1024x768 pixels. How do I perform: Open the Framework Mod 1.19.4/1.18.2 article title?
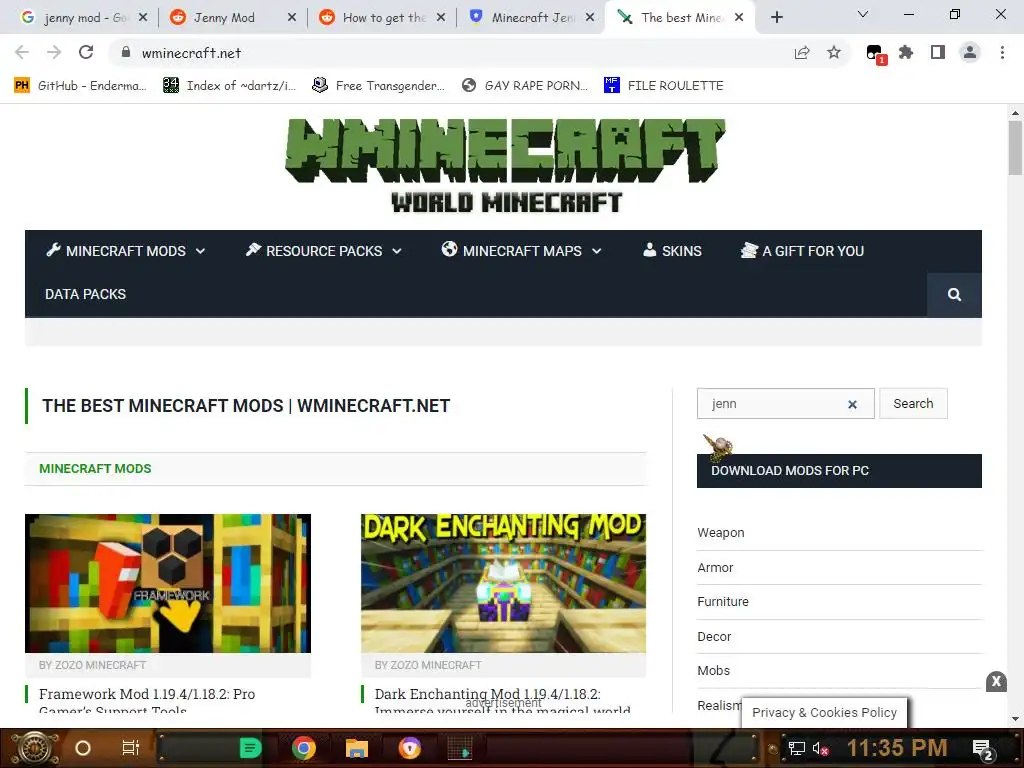[x=147, y=701]
